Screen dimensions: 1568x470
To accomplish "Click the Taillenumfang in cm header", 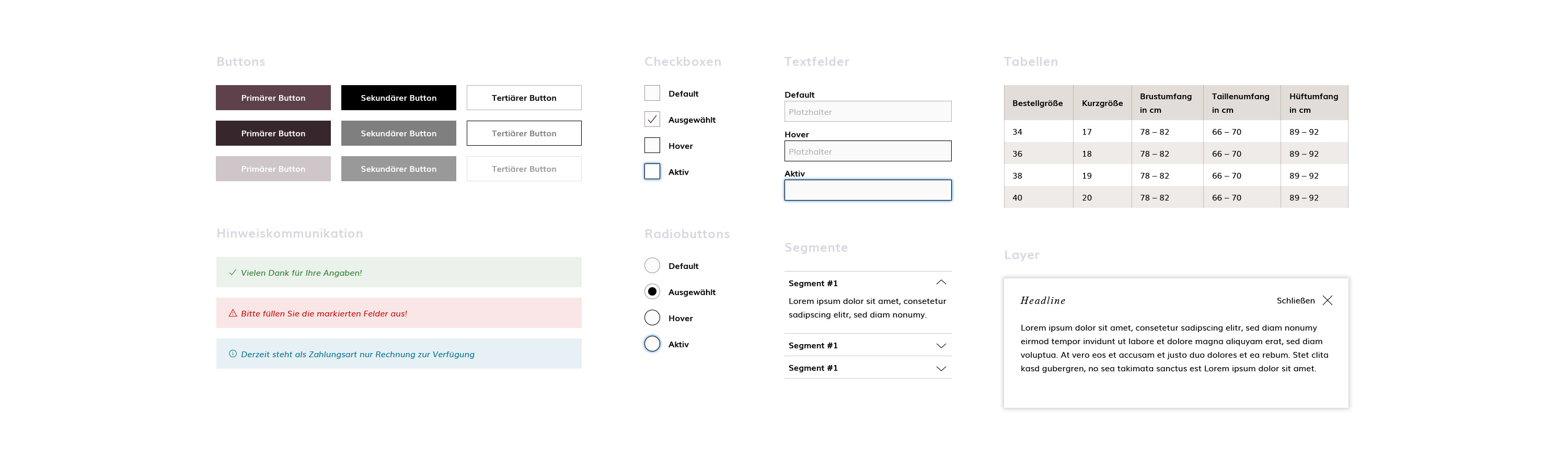I will point(1242,103).
